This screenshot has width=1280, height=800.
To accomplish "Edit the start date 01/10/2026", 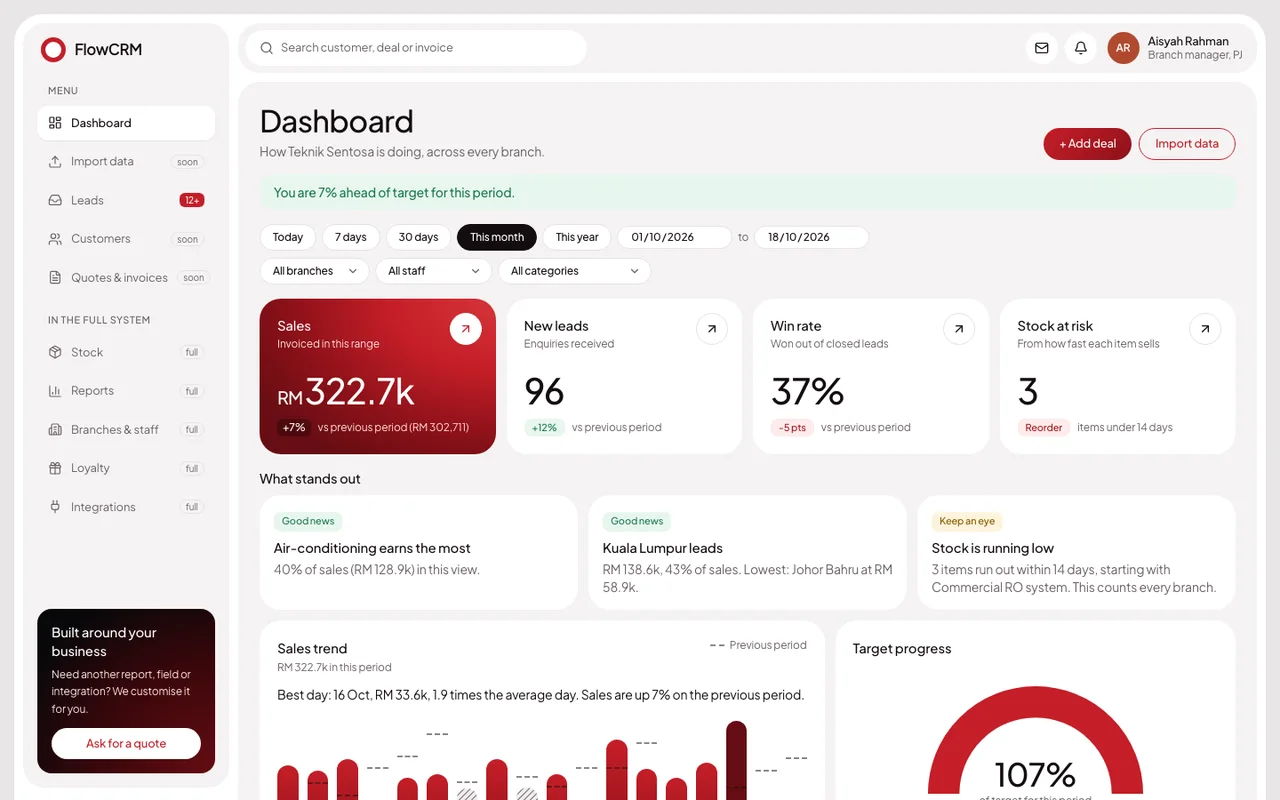I will pos(675,237).
